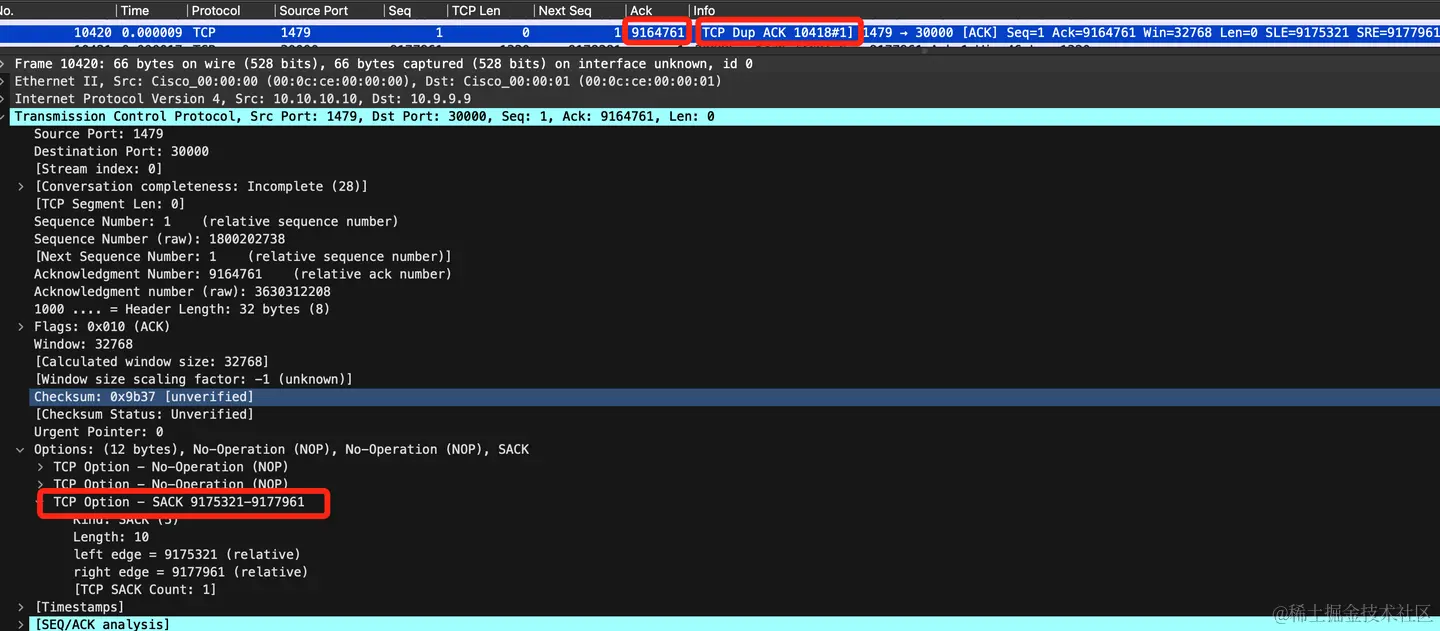Image resolution: width=1440 pixels, height=631 pixels.
Task: Click TCP Dup ACK 10418#1 info text
Action: [778, 33]
